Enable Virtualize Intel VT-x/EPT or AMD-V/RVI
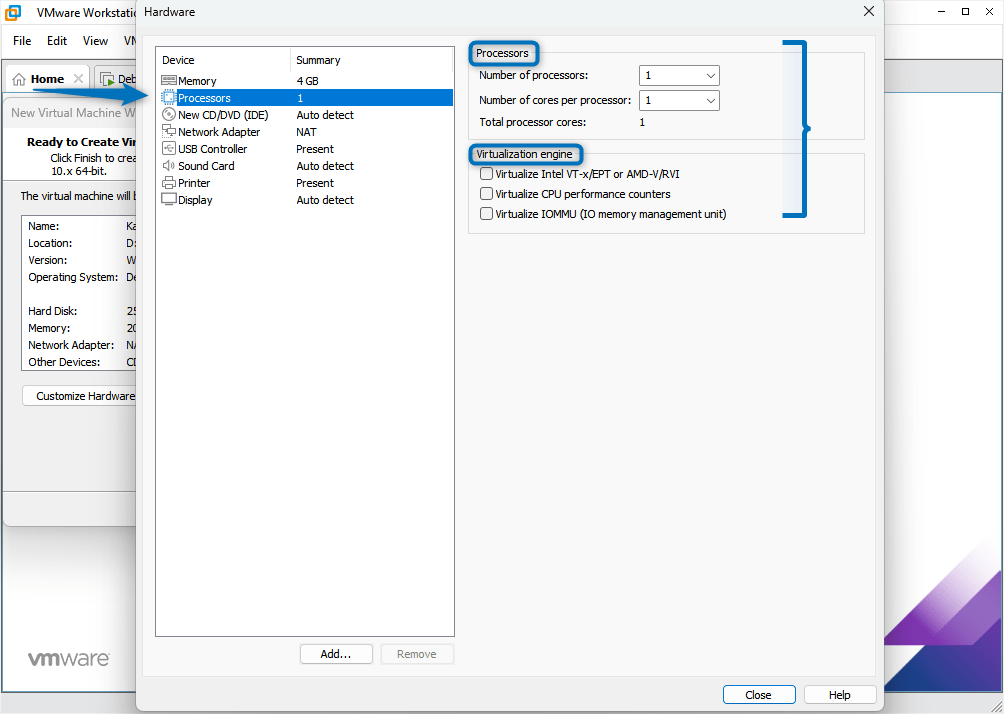Image resolution: width=1004 pixels, height=714 pixels. [x=485, y=173]
